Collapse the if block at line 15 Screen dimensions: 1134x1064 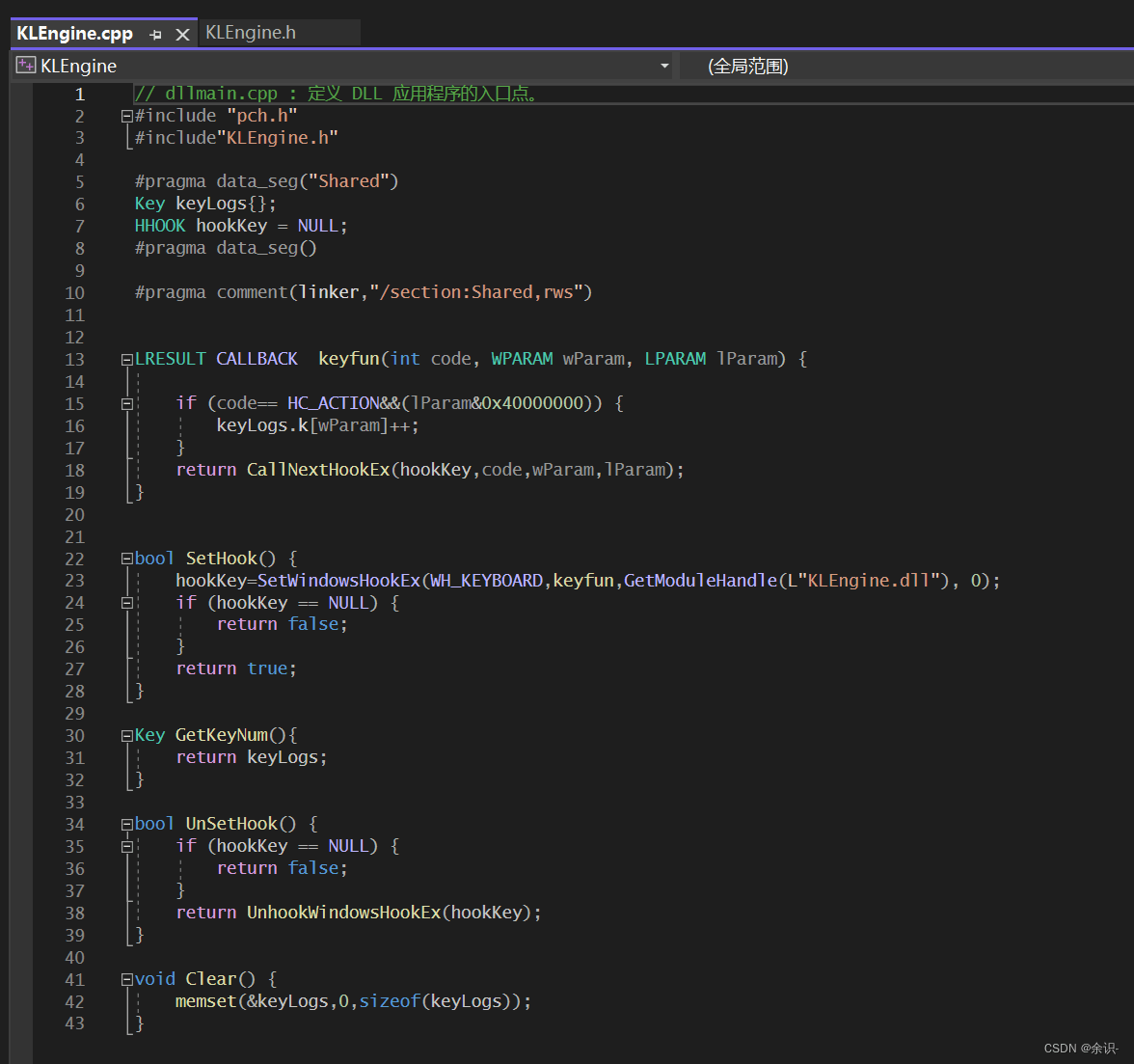click(x=126, y=403)
